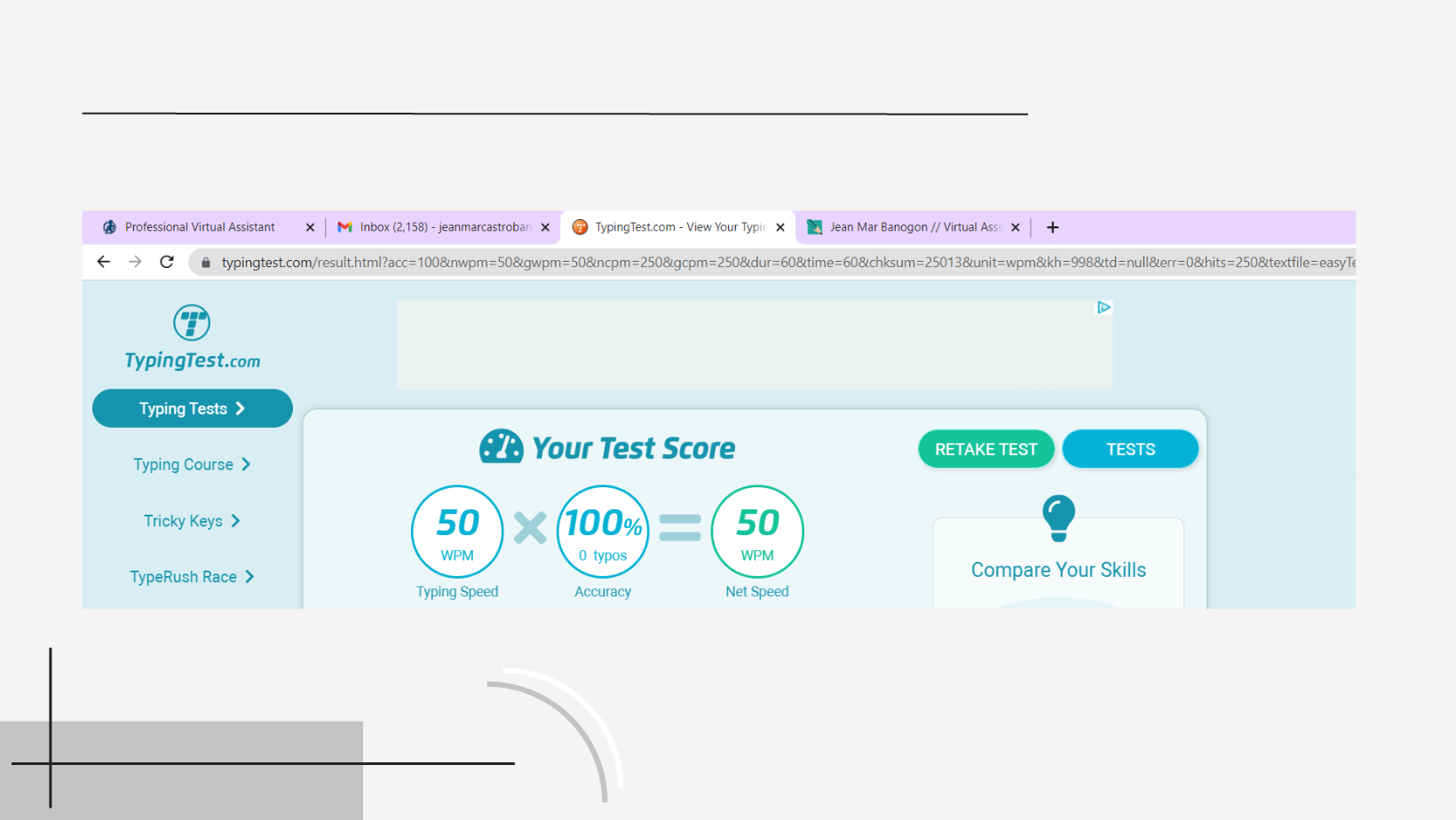This screenshot has height=820, width=1456.
Task: Click the Gmail icon on the Inbox tab
Action: (345, 227)
